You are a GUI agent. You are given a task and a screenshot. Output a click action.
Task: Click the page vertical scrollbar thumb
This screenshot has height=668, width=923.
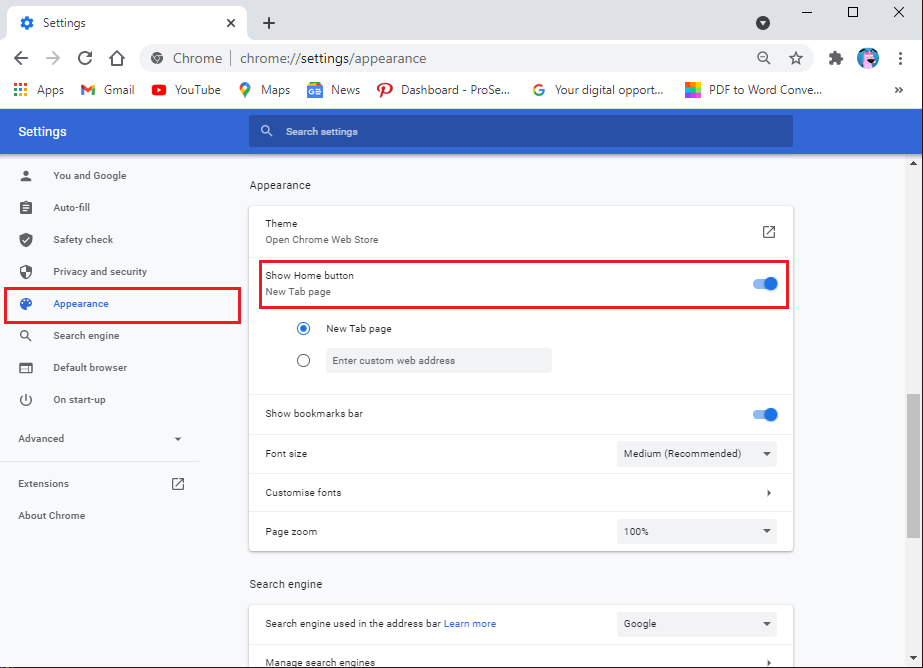click(913, 466)
